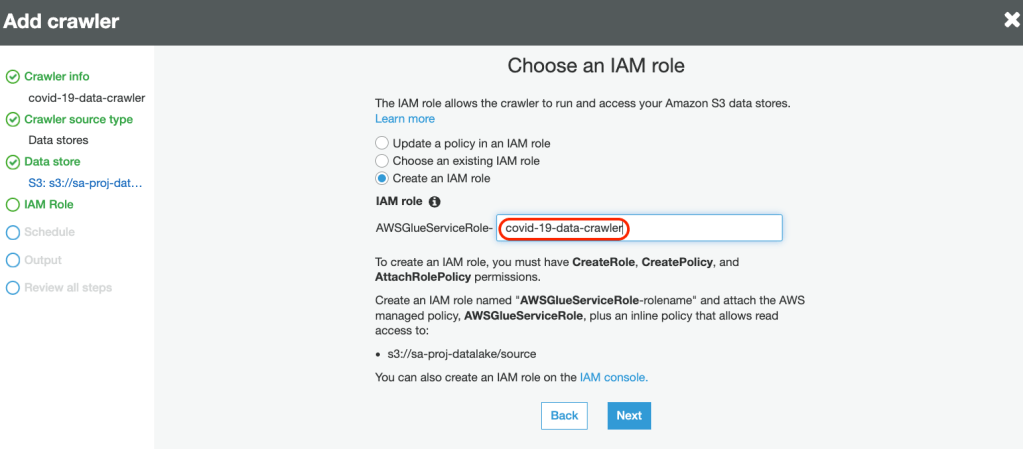Open the Data store step
Screen dimensions: 1023x449
coord(52,162)
